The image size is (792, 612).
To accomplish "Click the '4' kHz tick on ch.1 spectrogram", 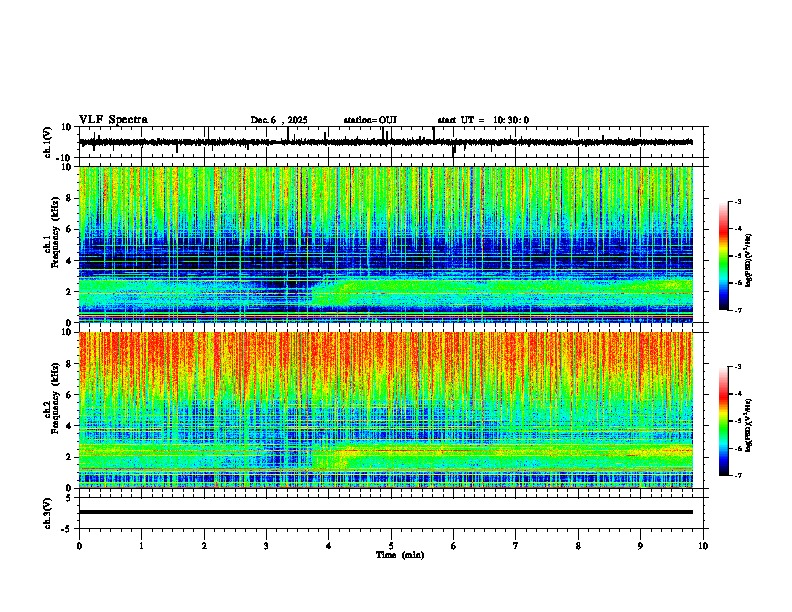I will [69, 261].
